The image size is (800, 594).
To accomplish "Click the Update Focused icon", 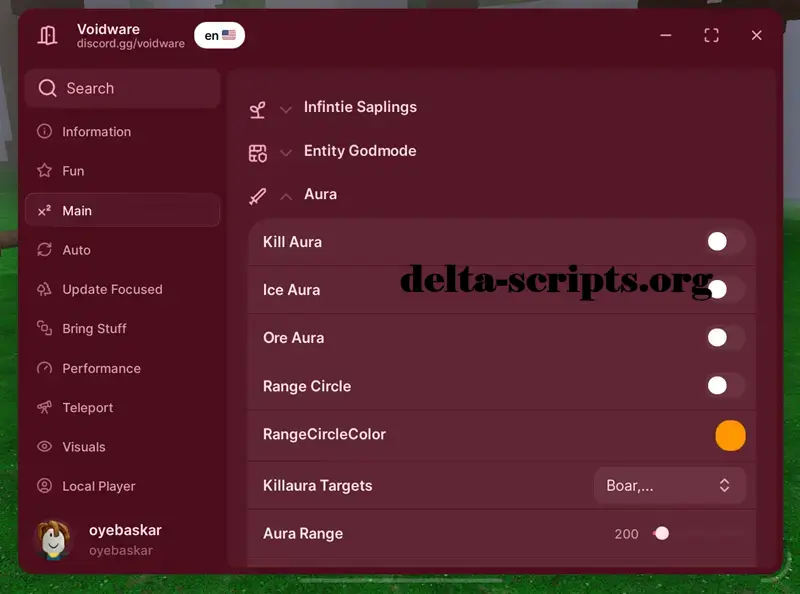I will tap(44, 289).
